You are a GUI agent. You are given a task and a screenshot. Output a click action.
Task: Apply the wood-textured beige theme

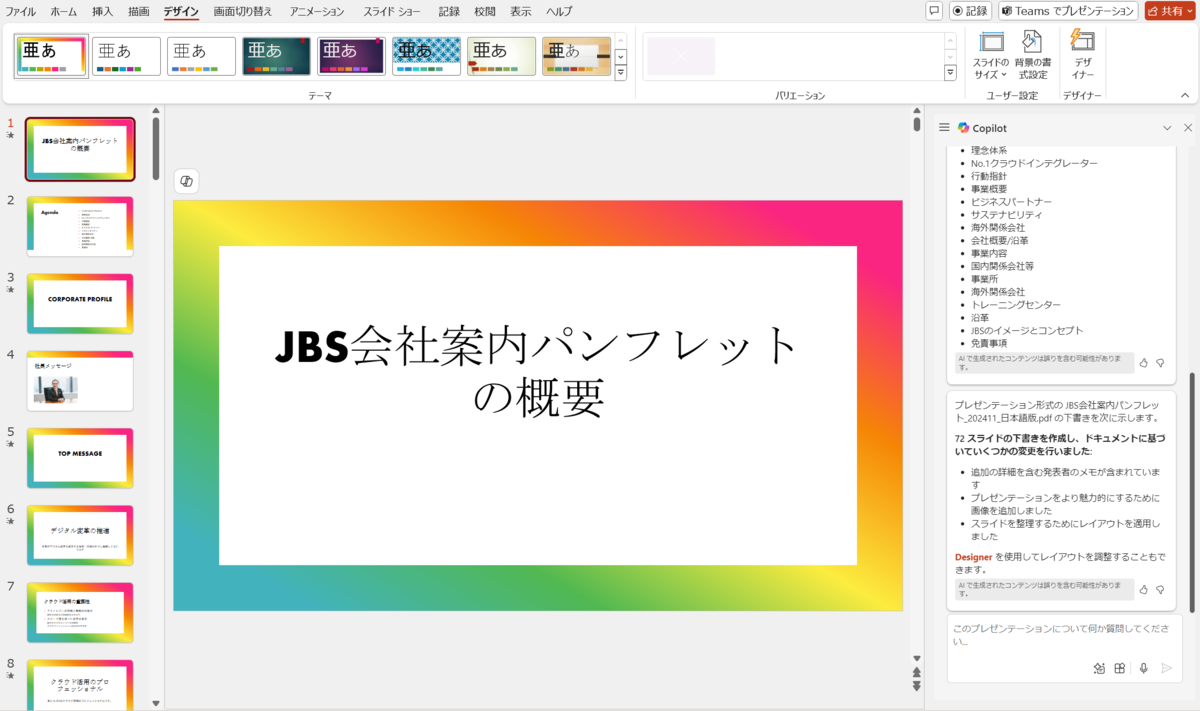click(577, 56)
